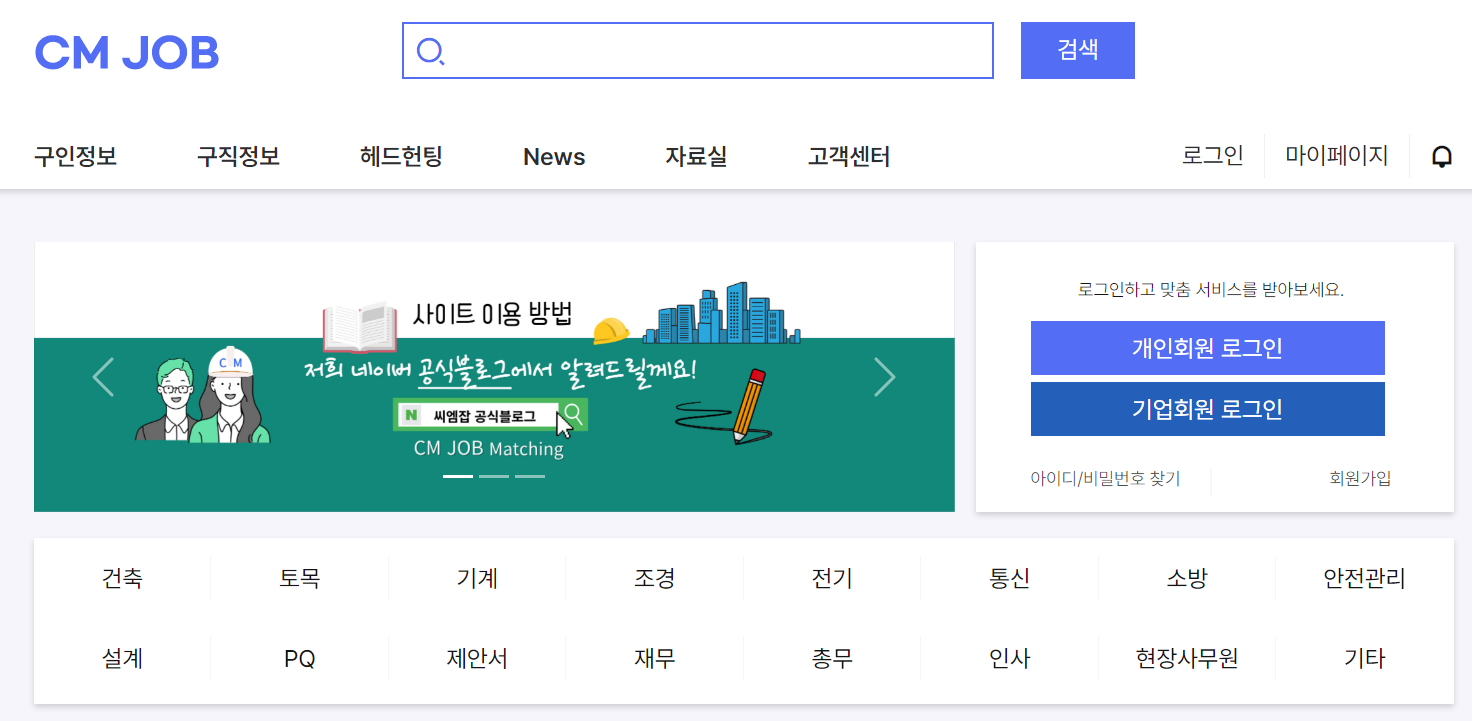This screenshot has width=1472, height=721.
Task: Open the 고객센터 section
Action: [847, 156]
